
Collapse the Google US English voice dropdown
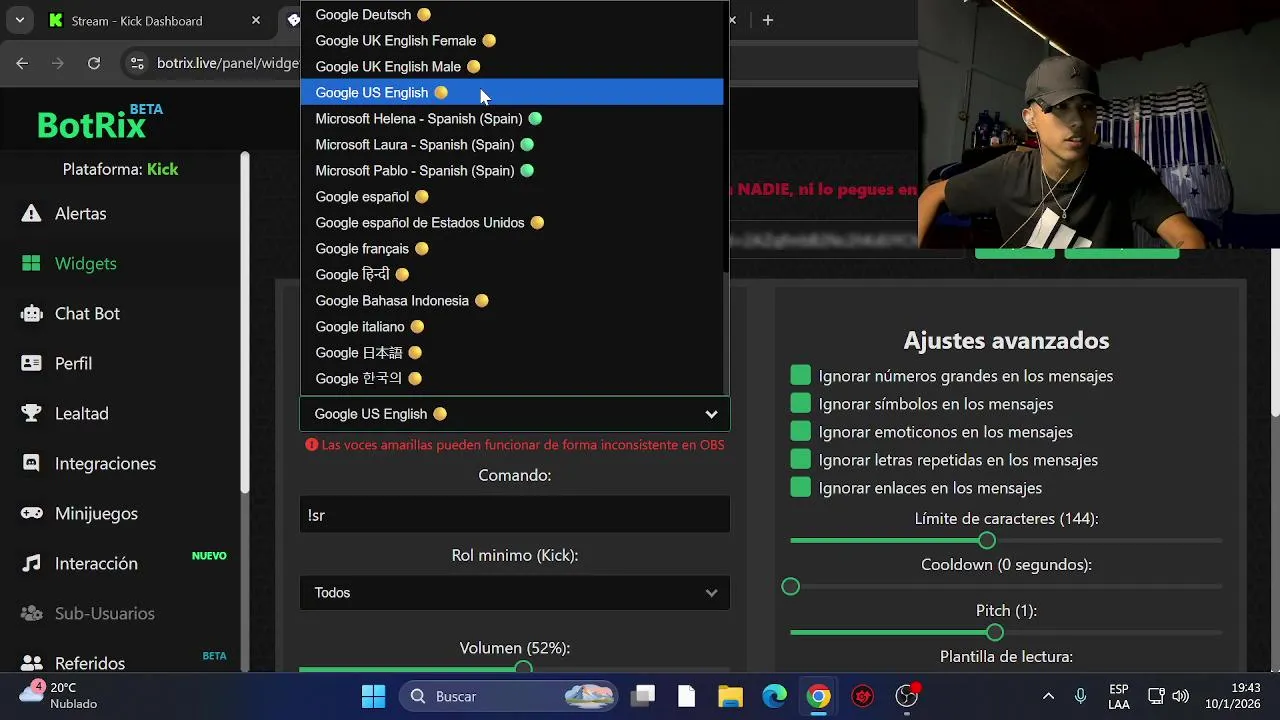(515, 414)
